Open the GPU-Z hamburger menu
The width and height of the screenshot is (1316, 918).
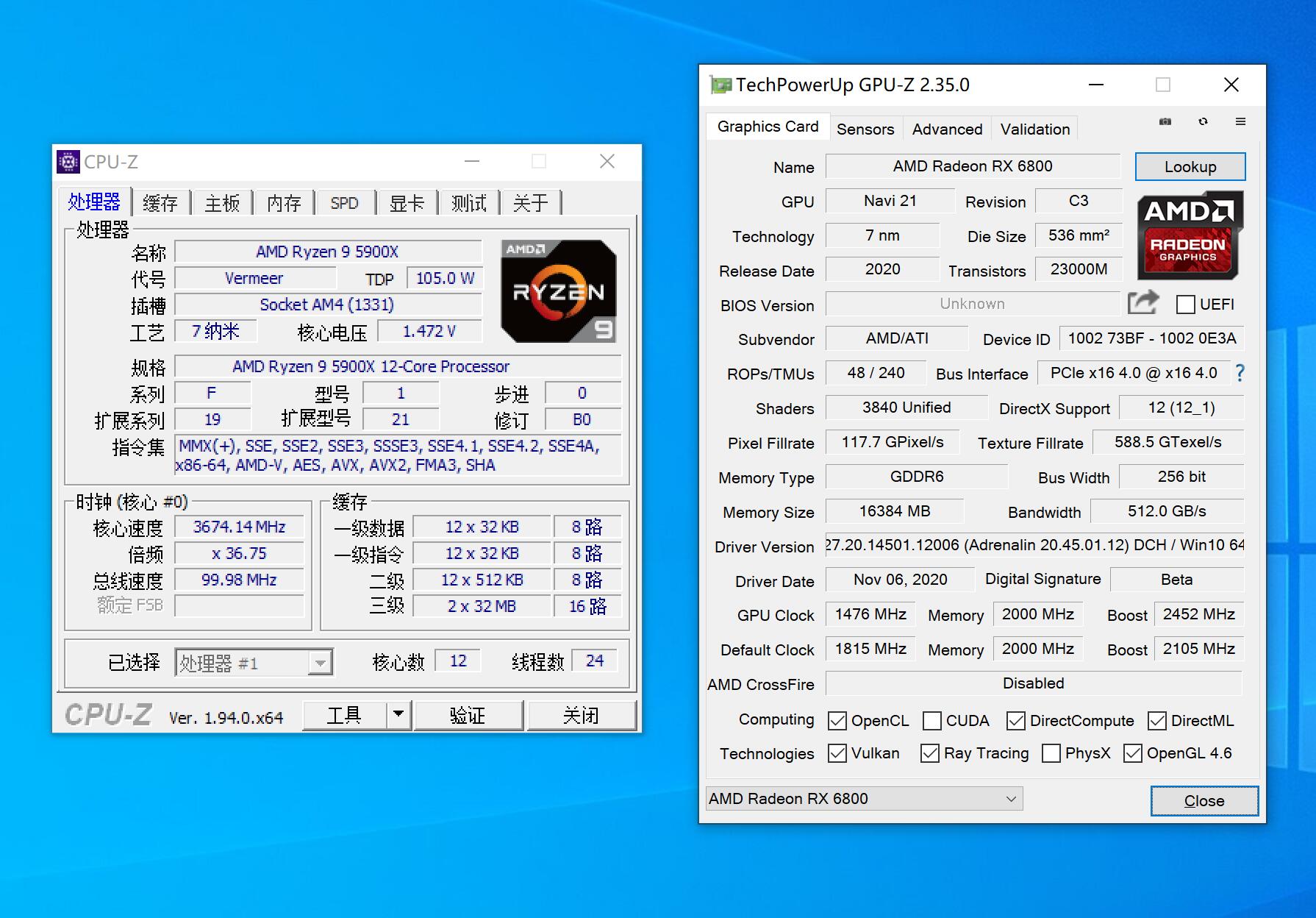pos(1241,121)
